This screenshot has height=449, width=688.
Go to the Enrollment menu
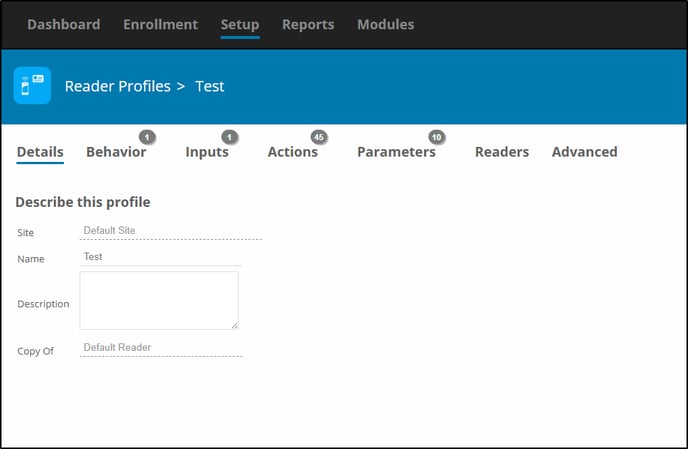161,24
